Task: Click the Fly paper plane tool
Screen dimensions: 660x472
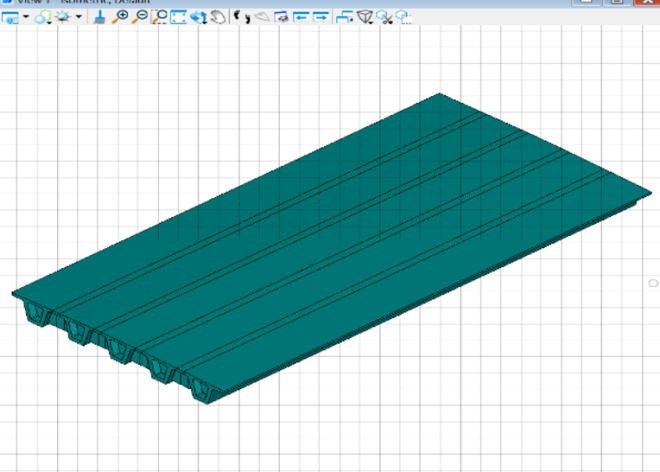Action: point(261,17)
